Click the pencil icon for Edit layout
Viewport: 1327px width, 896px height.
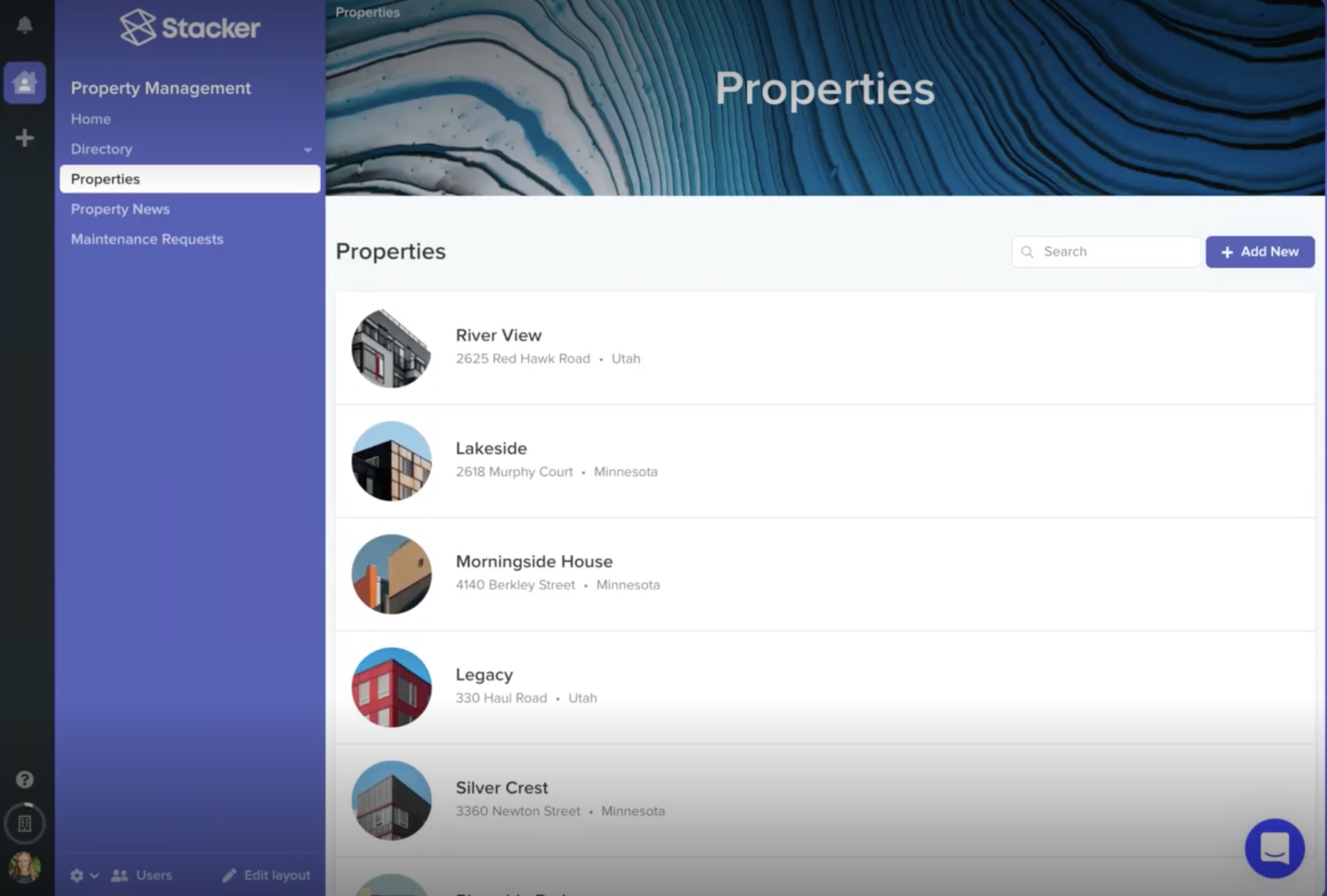pos(229,875)
